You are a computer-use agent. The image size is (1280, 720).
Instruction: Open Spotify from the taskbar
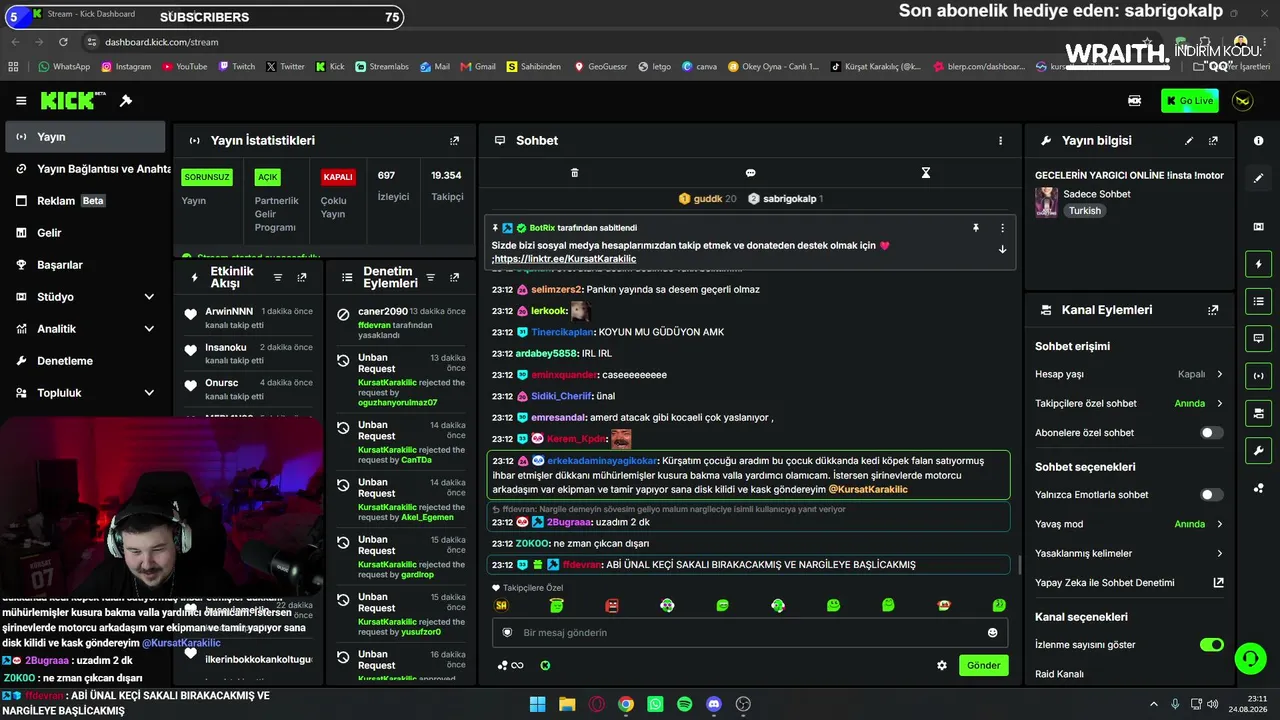pyautogui.click(x=685, y=704)
